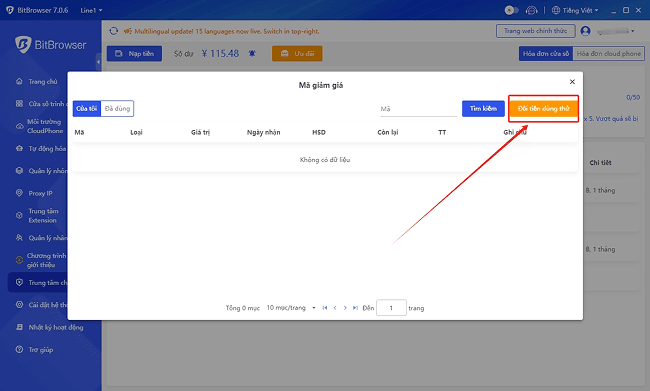
Task: Click the Proxy IP location icon
Action: [x=19, y=193]
